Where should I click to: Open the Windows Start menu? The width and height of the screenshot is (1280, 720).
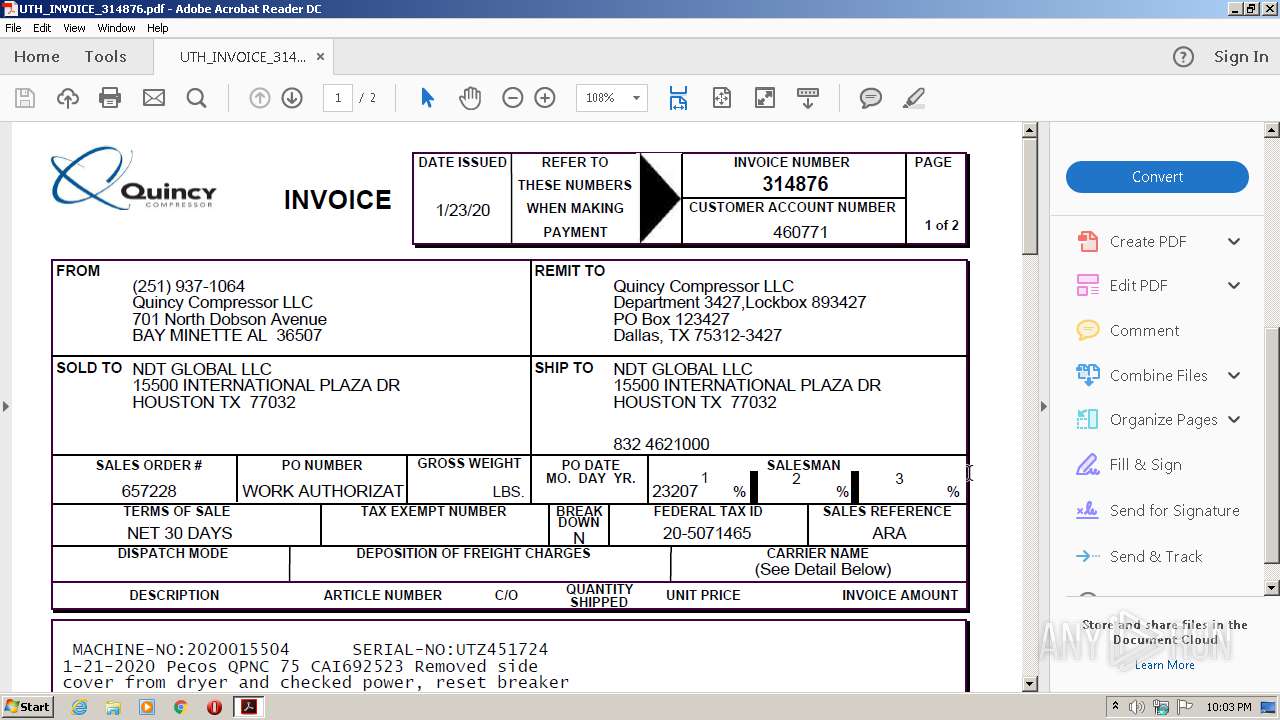click(28, 707)
